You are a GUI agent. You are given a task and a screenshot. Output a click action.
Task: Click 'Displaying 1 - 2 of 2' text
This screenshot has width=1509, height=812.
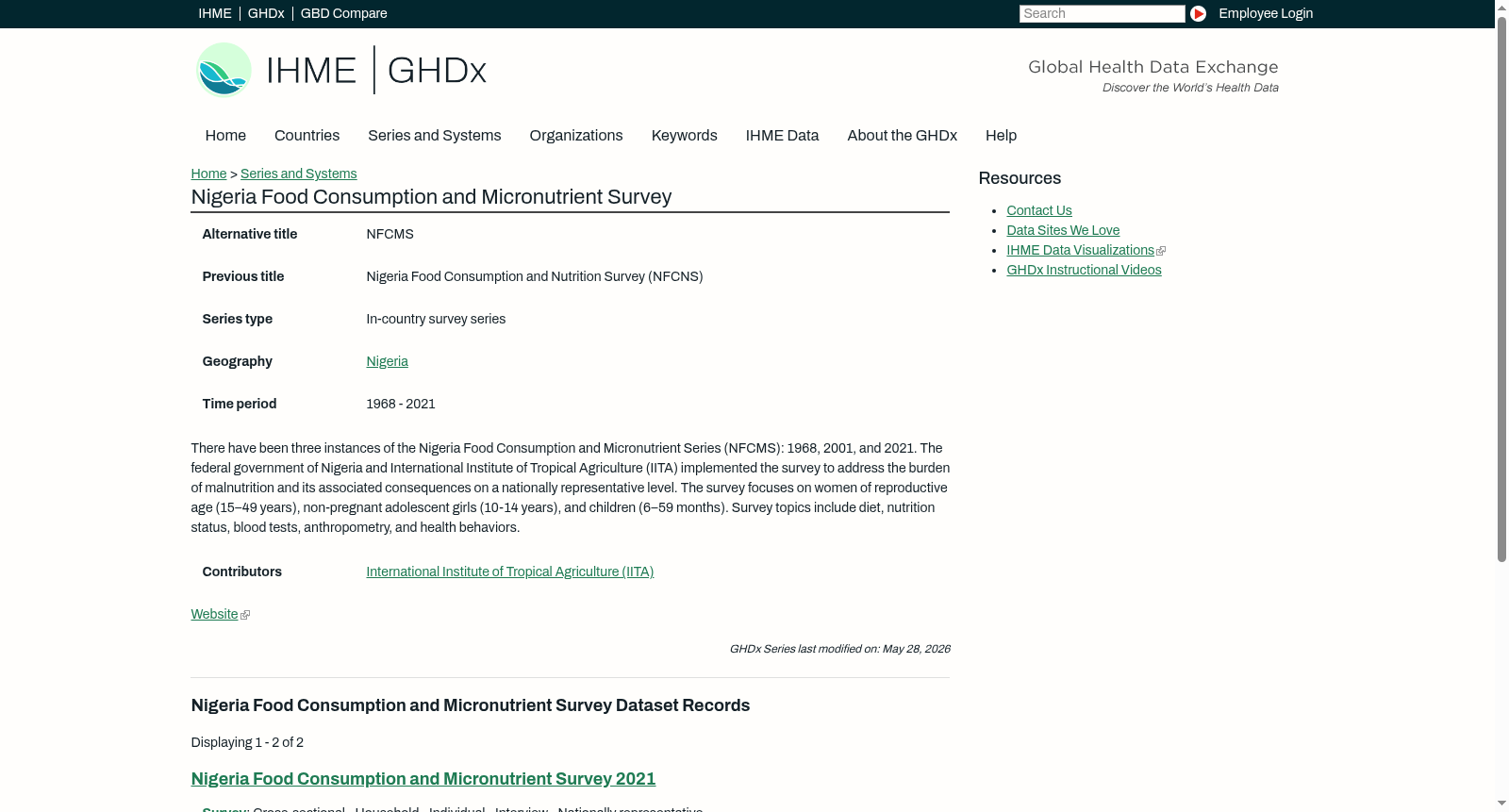pyautogui.click(x=247, y=742)
